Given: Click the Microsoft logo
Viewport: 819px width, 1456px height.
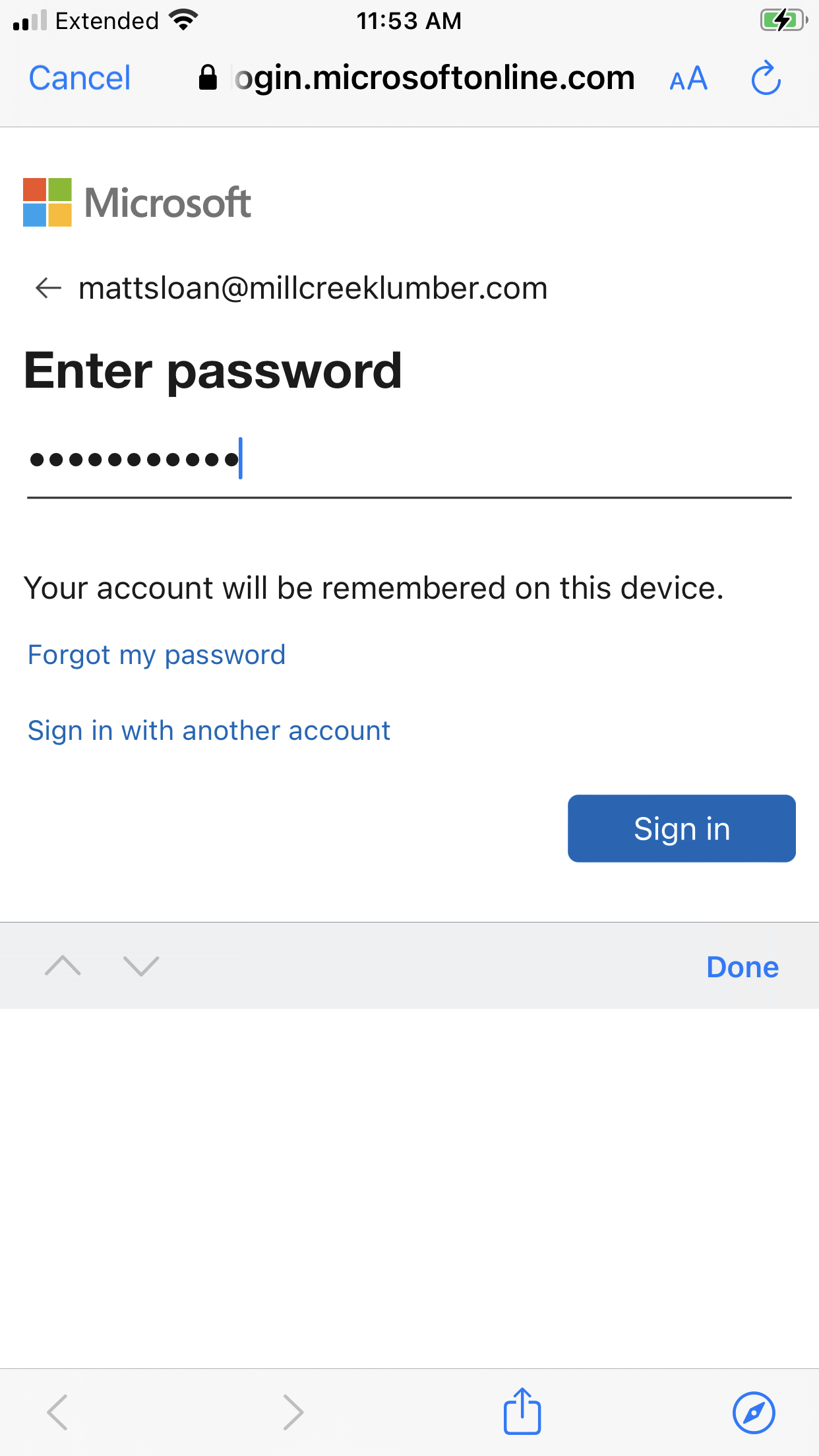Looking at the screenshot, I should click(137, 202).
